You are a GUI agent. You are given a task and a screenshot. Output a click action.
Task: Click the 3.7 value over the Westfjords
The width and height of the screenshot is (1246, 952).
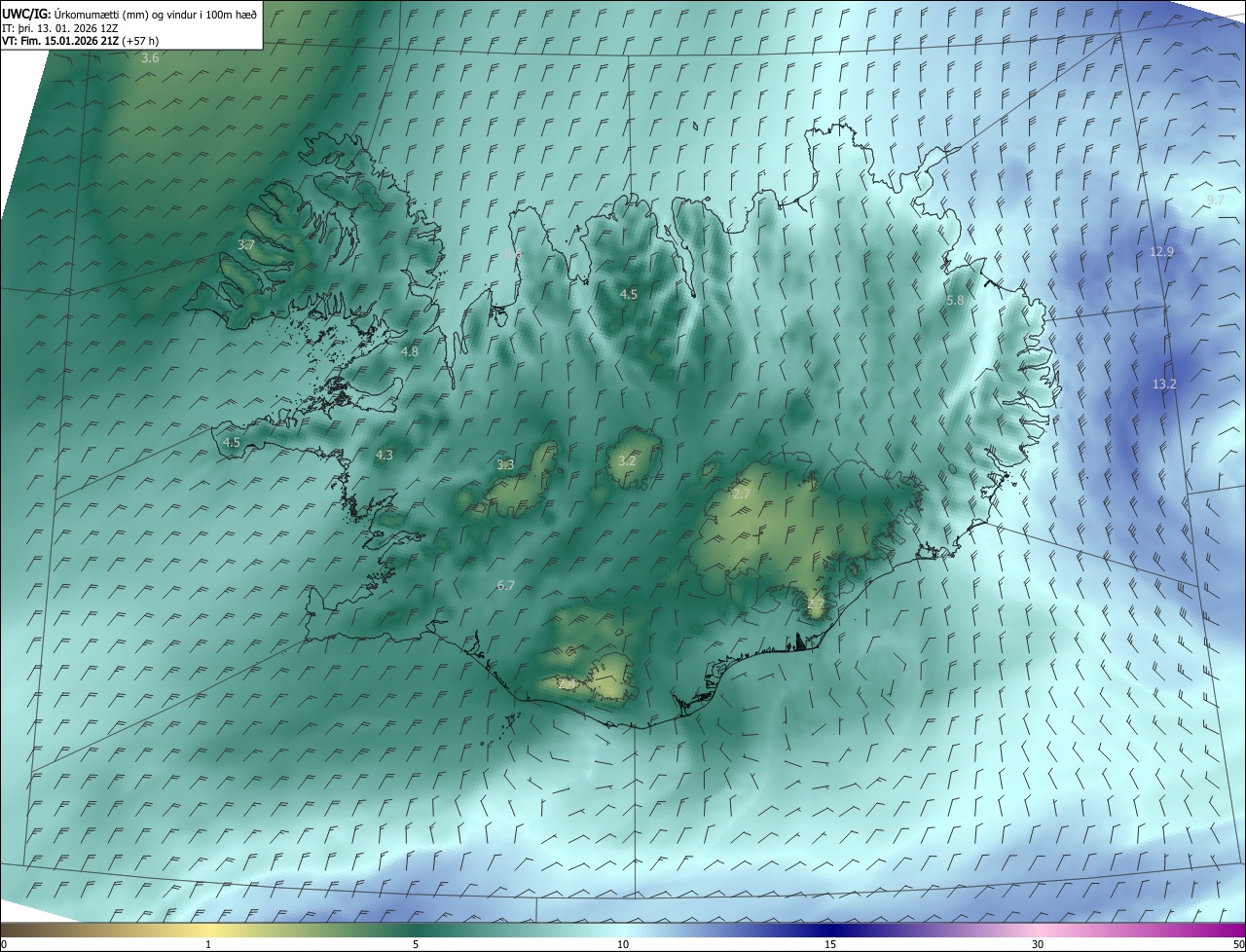[x=245, y=245]
